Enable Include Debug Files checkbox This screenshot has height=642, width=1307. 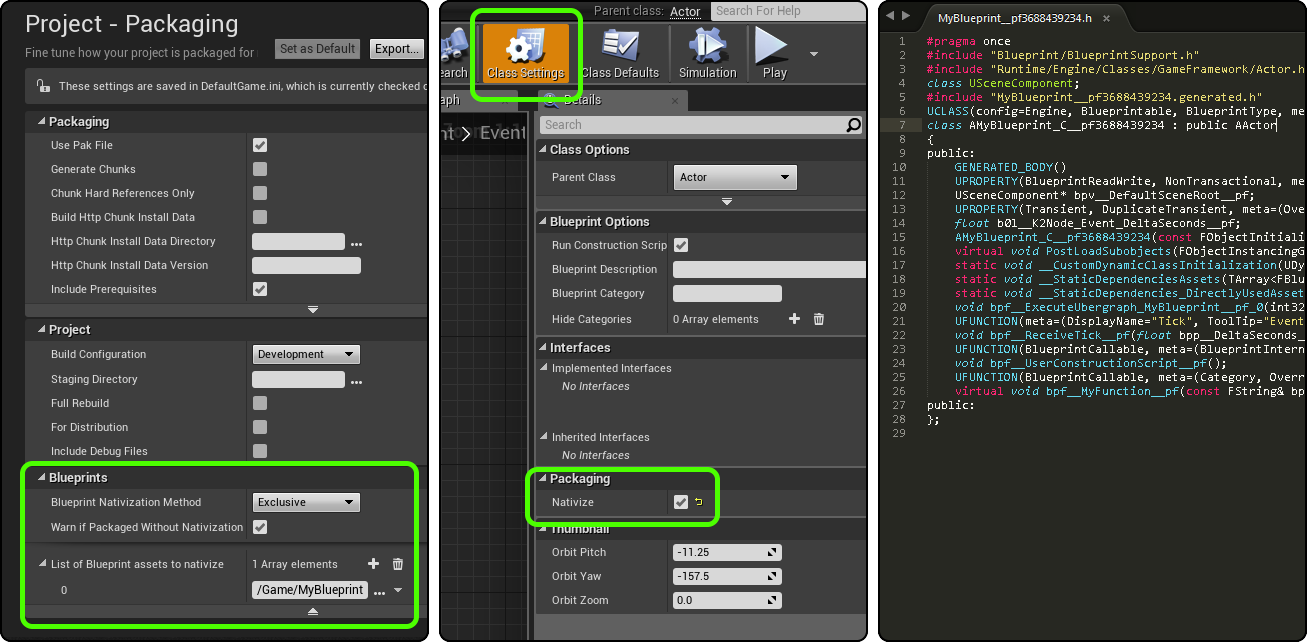(260, 451)
